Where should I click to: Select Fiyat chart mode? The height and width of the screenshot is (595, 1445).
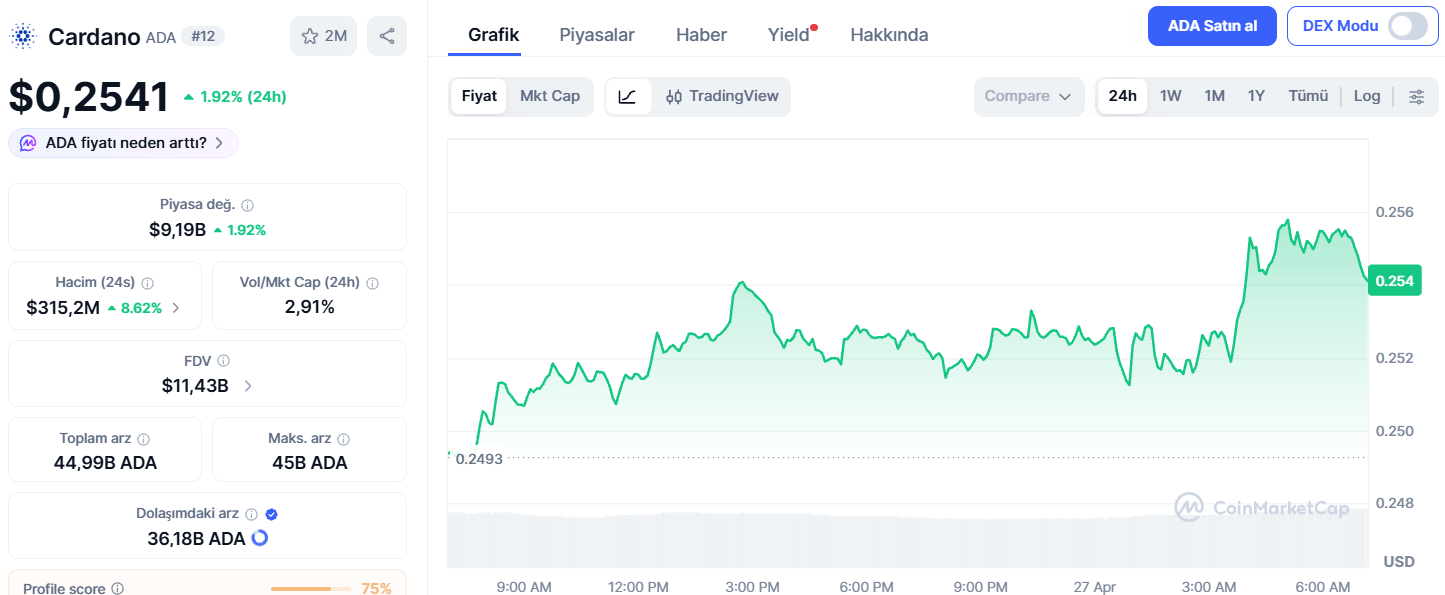(479, 97)
